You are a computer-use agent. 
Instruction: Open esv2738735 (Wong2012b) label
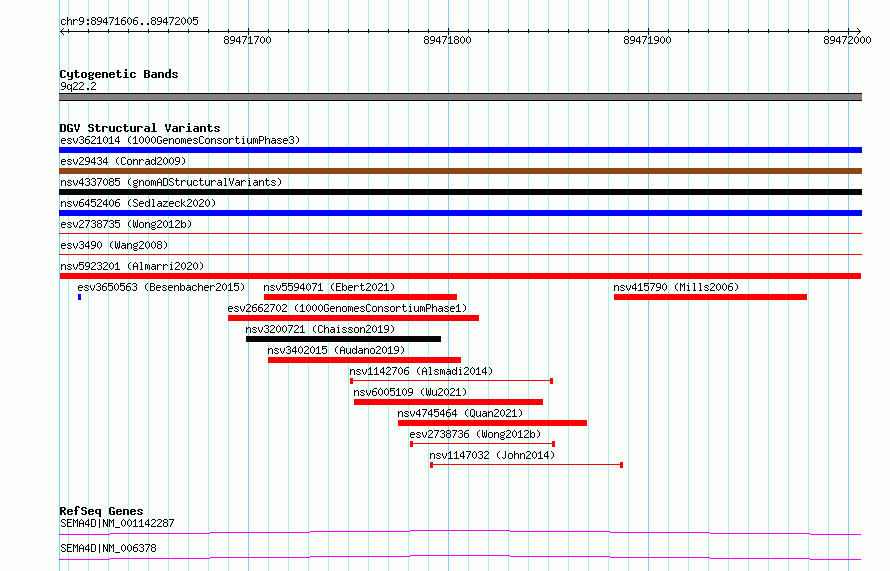[126, 224]
